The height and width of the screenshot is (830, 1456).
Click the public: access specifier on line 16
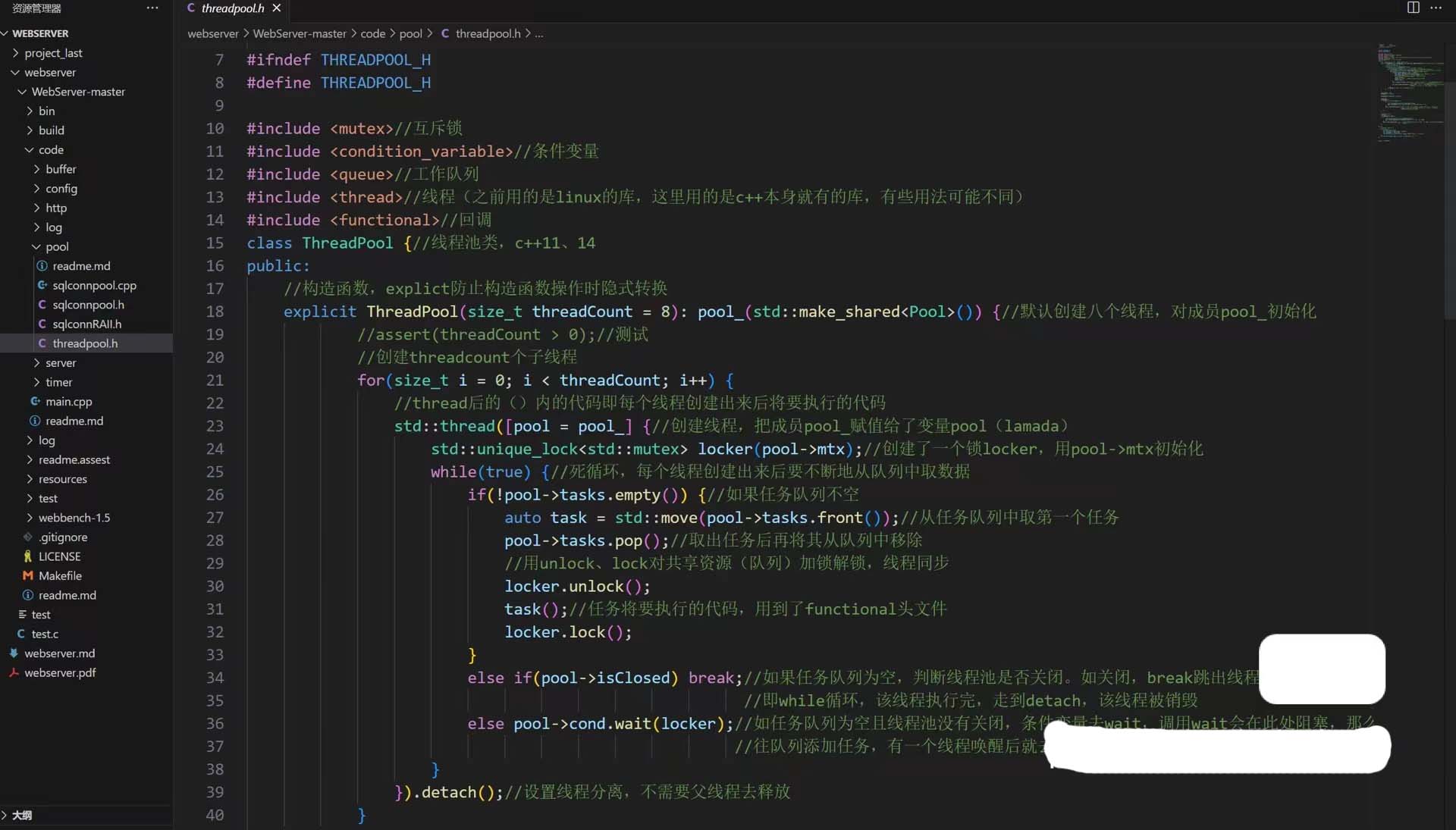(x=278, y=266)
